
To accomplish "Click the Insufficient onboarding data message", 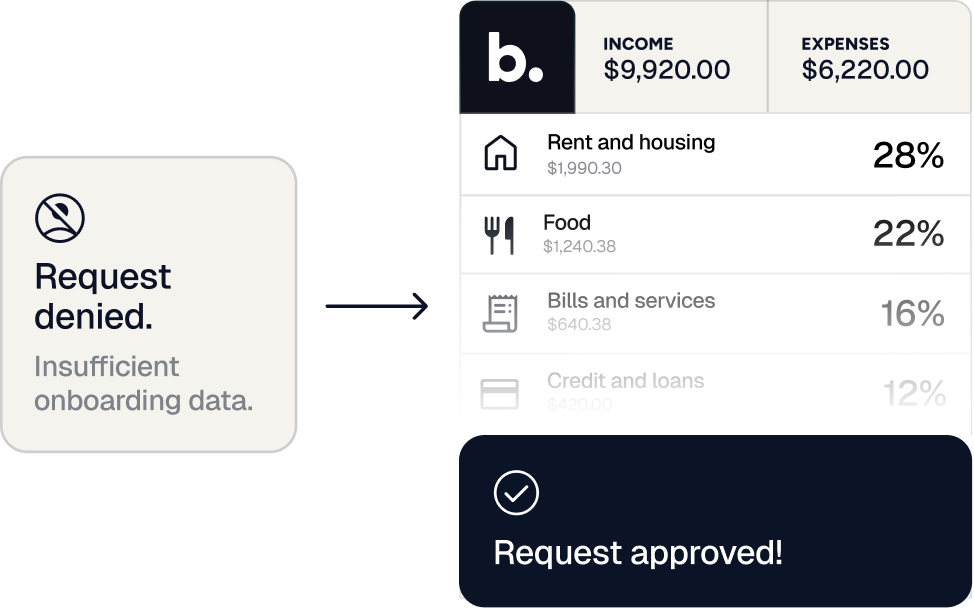I will point(143,384).
